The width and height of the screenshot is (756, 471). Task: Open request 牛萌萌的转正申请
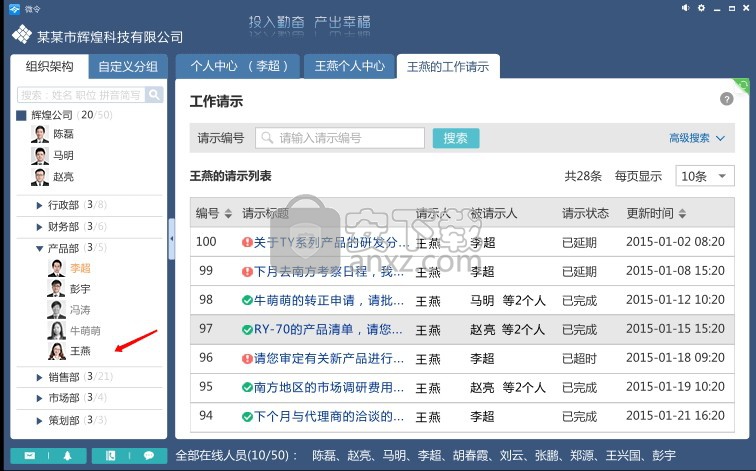tap(329, 301)
